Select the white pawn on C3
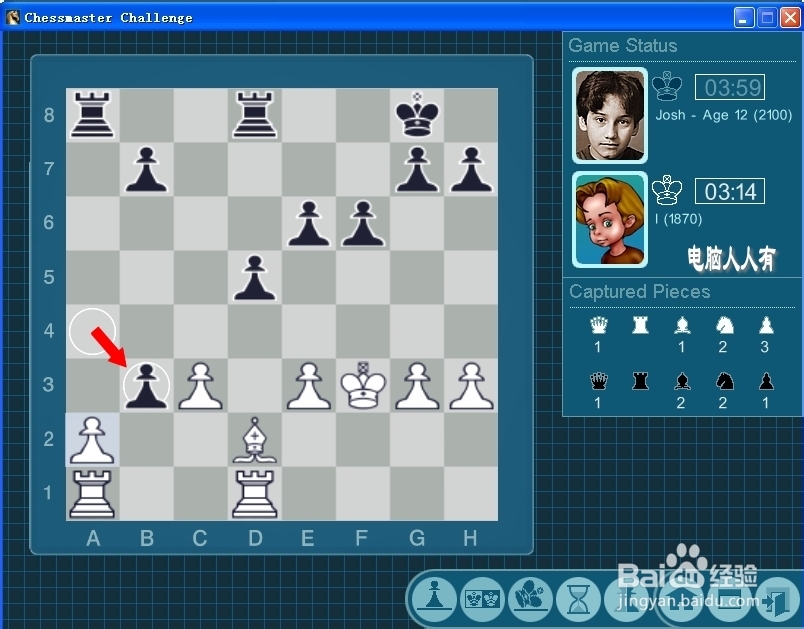This screenshot has width=804, height=629. coord(200,385)
